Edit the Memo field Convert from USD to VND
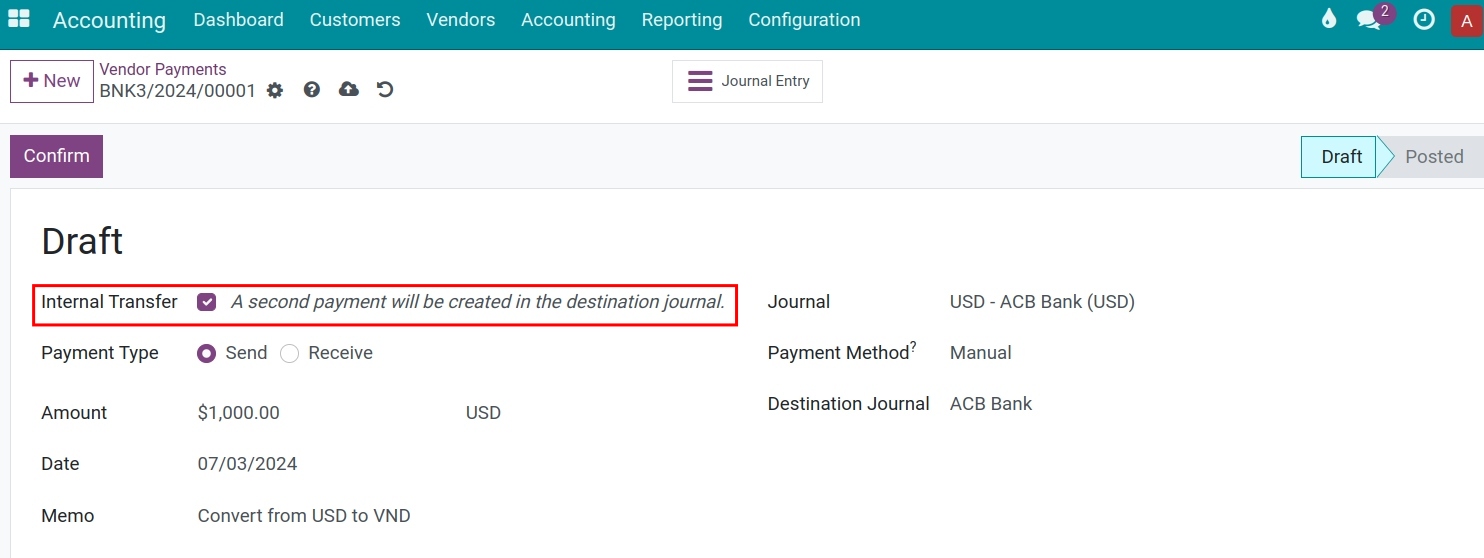This screenshot has width=1484, height=558. [x=304, y=516]
